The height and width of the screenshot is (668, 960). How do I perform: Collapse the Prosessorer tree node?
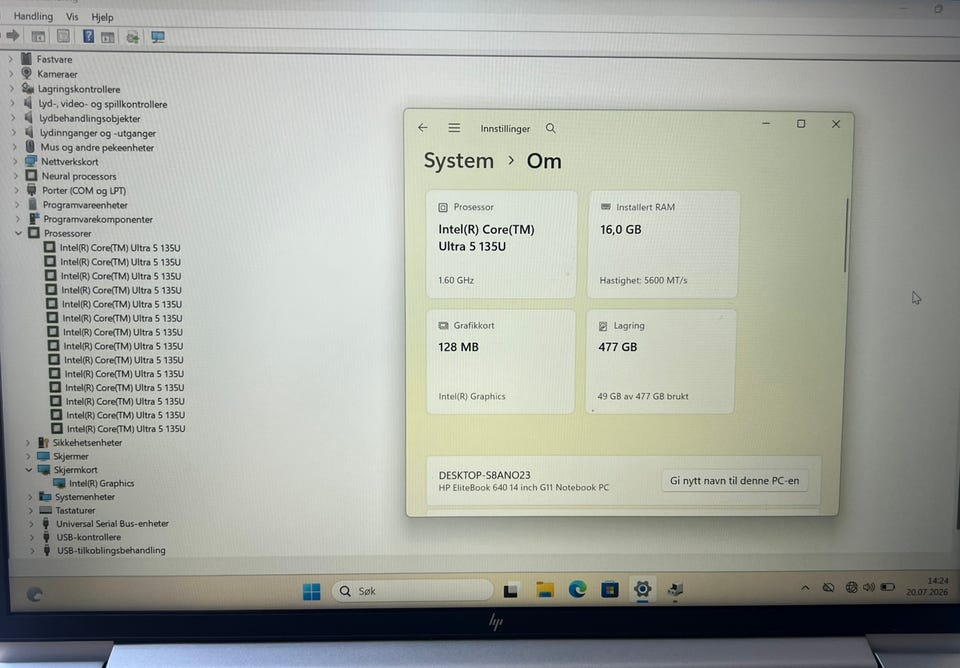tap(18, 233)
